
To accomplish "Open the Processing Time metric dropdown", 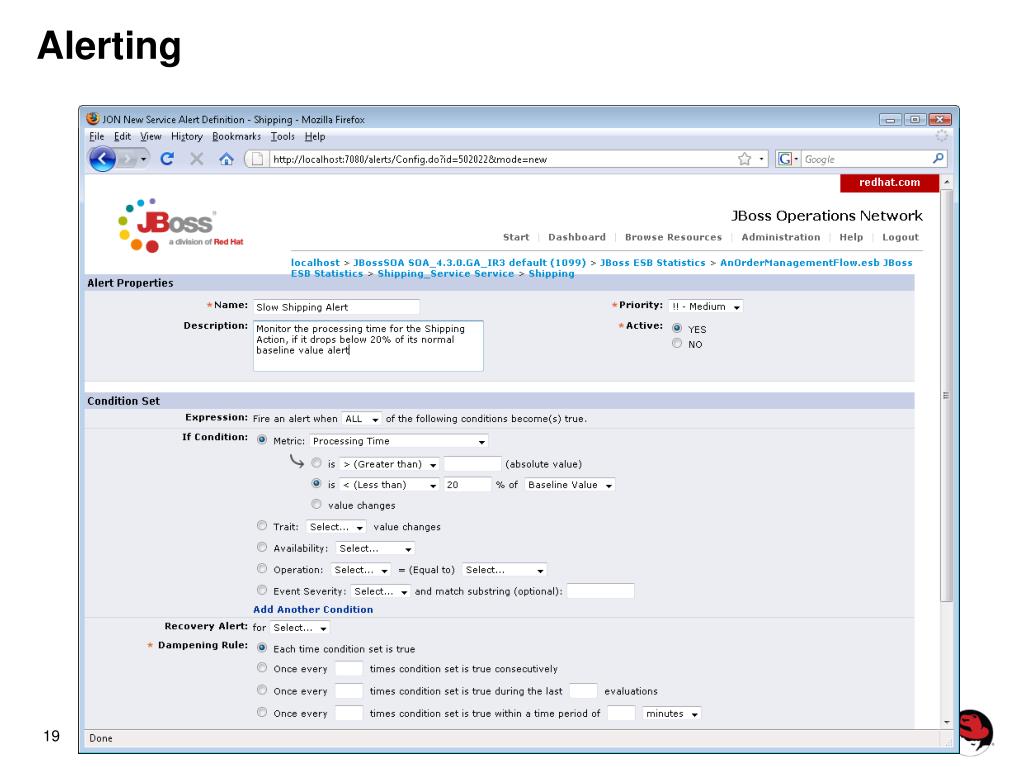I will (399, 442).
